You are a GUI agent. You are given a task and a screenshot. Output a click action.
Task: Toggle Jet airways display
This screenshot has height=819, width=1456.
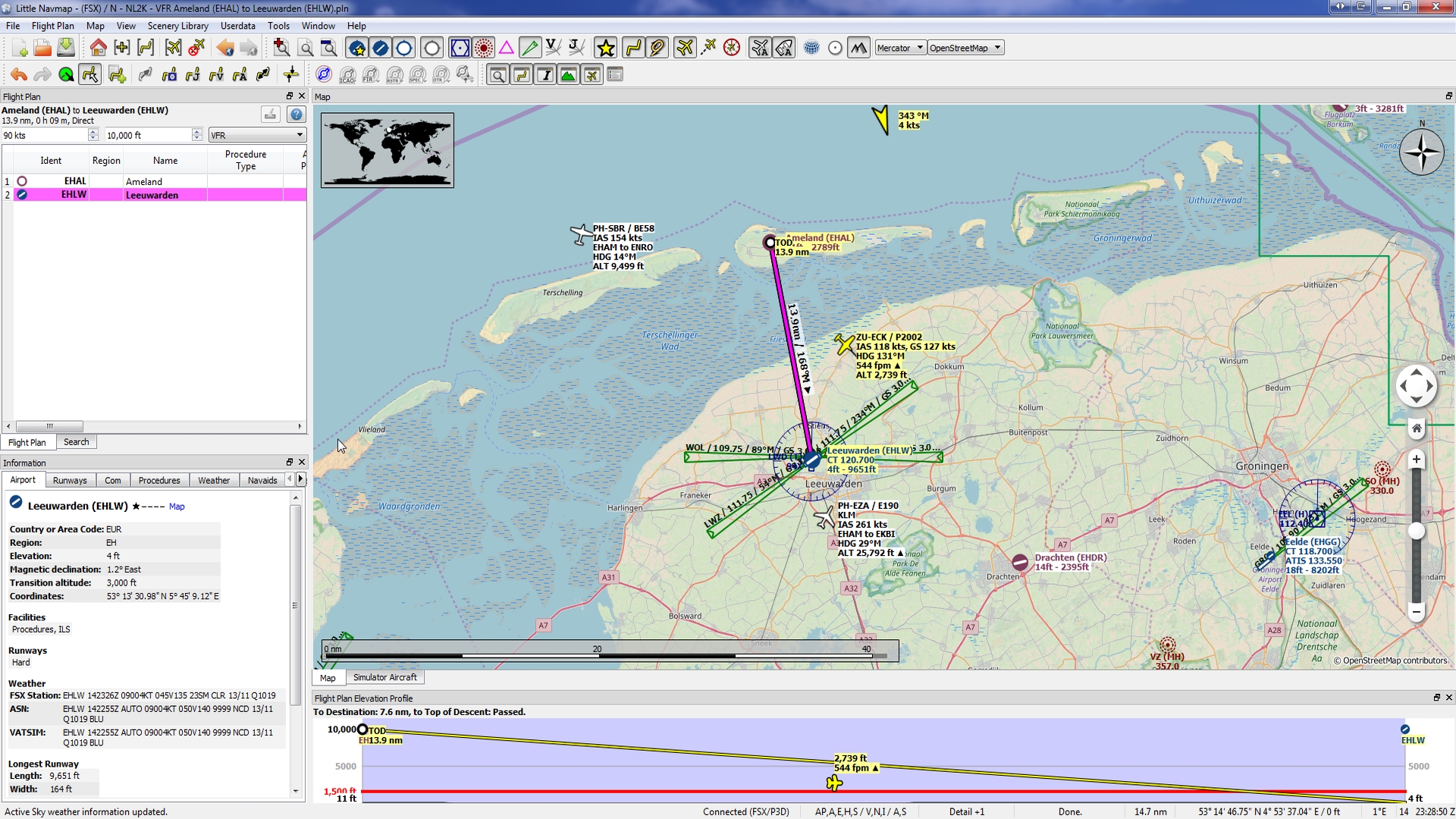click(x=576, y=48)
